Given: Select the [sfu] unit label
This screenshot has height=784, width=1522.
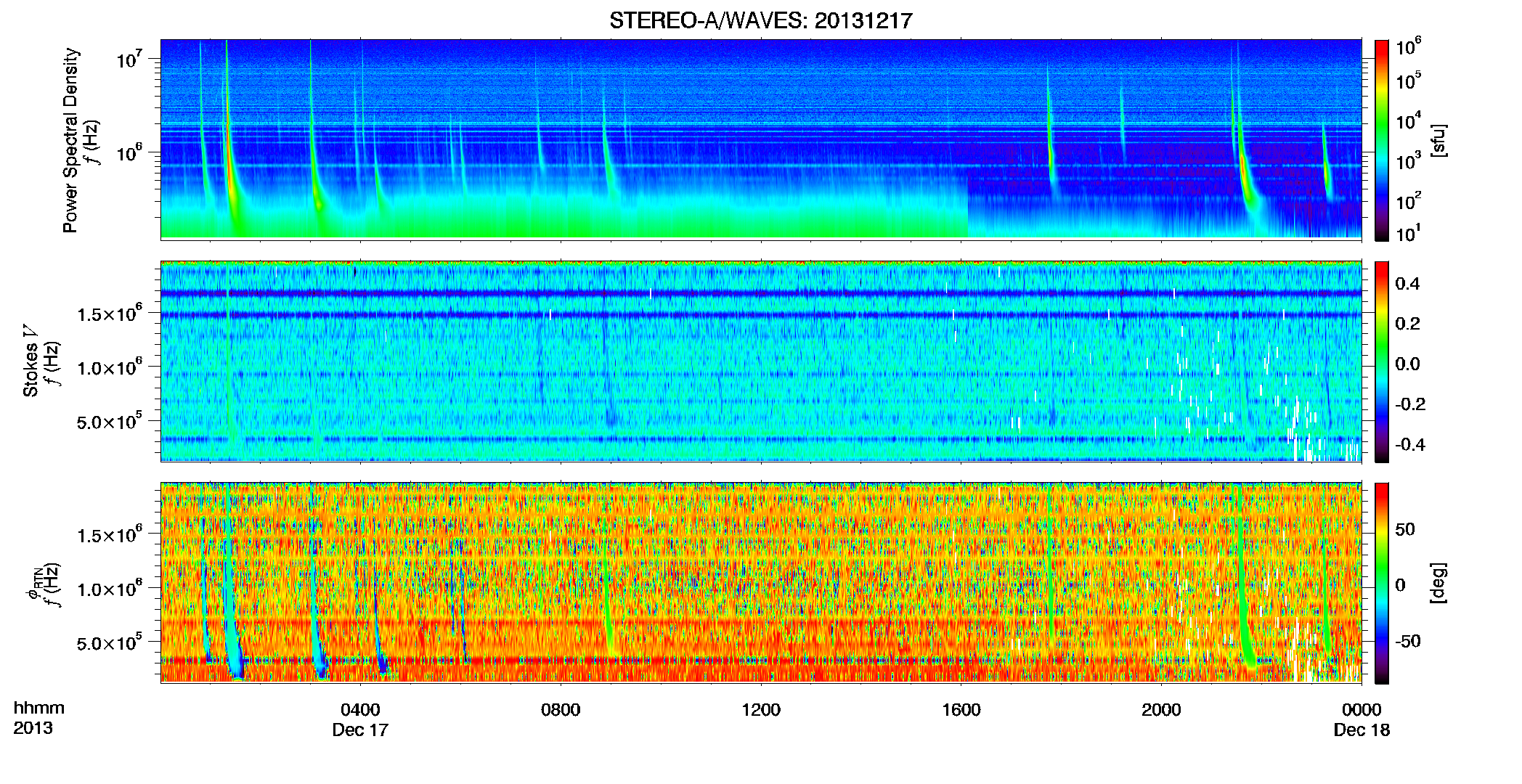Looking at the screenshot, I should [x=1438, y=140].
